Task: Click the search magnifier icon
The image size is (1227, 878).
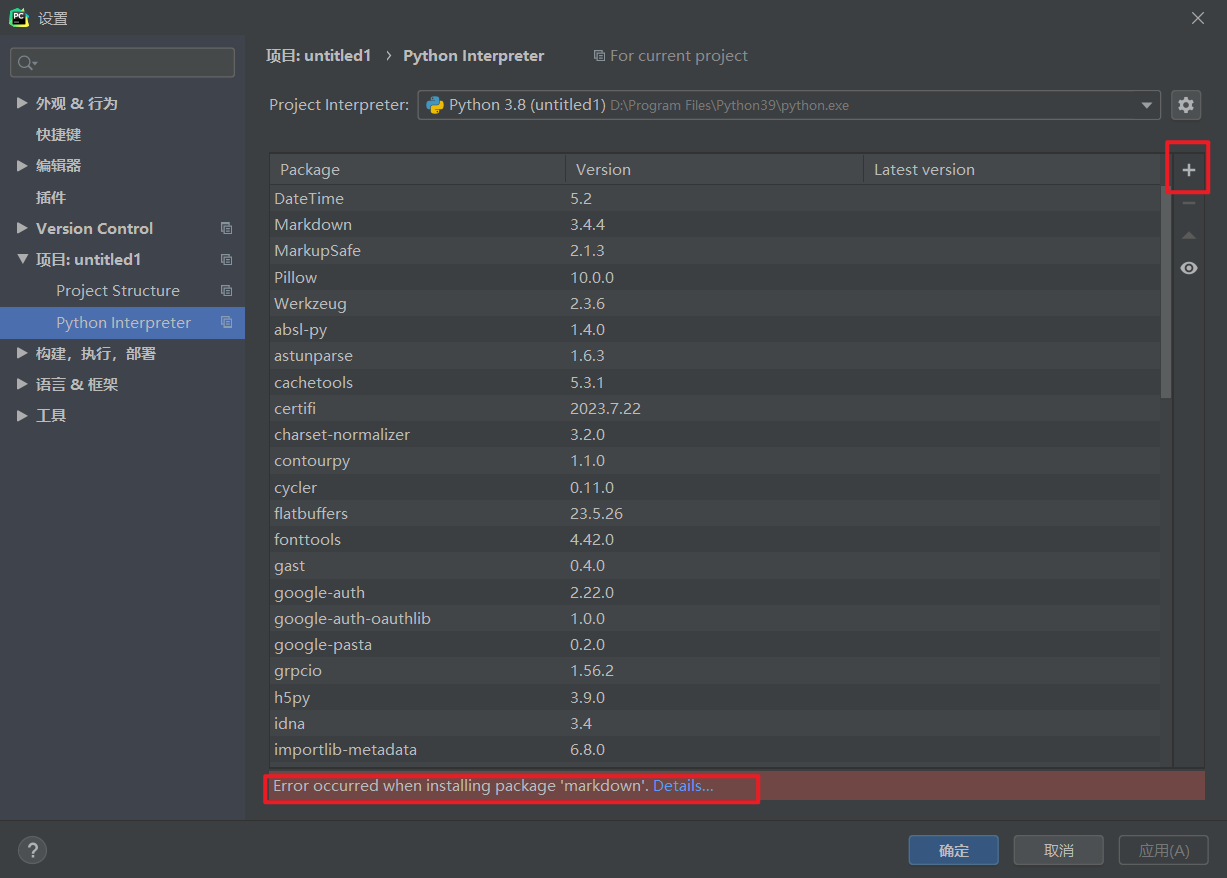Action: point(27,63)
